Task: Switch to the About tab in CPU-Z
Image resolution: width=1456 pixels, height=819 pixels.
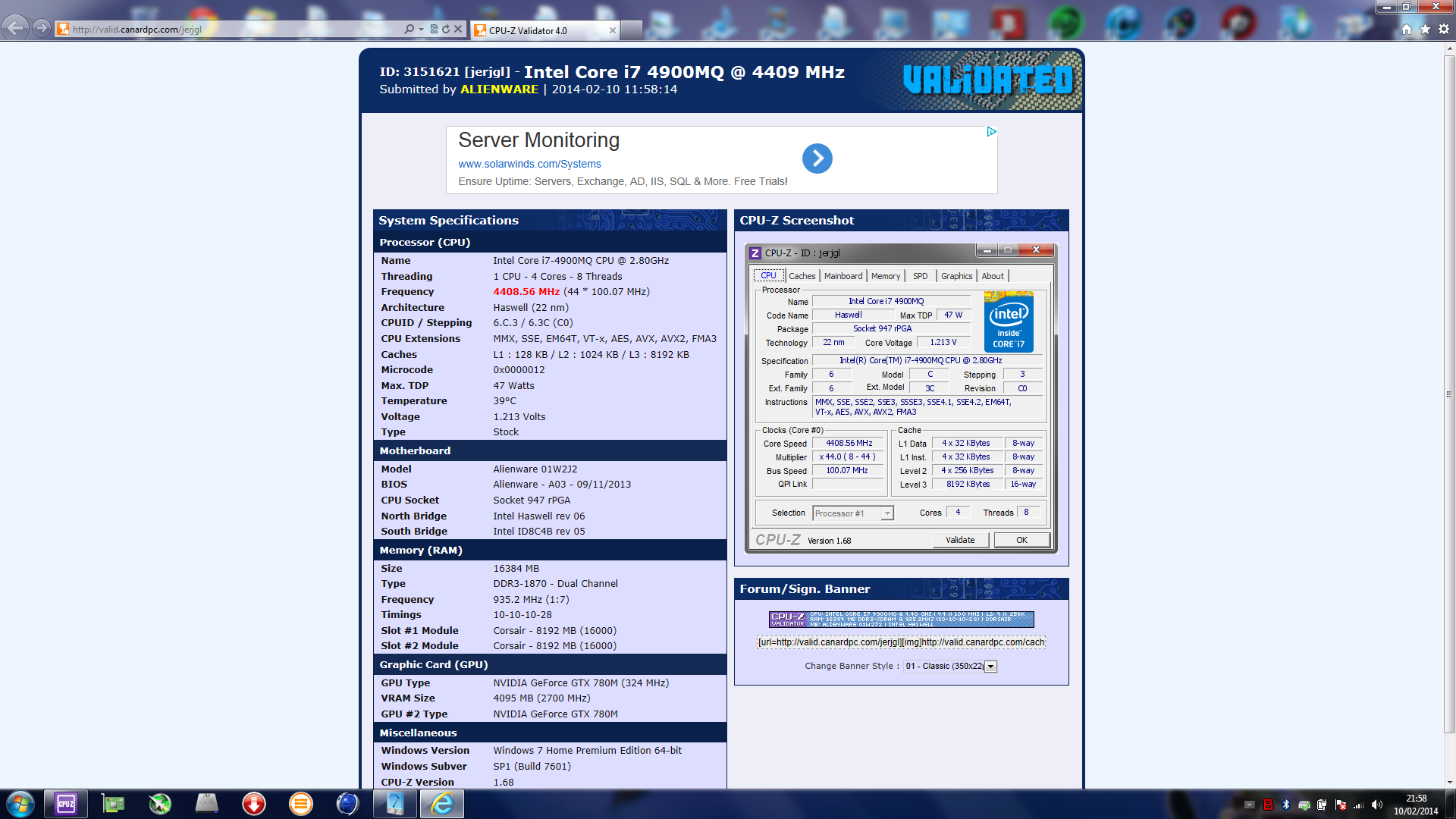Action: point(992,276)
